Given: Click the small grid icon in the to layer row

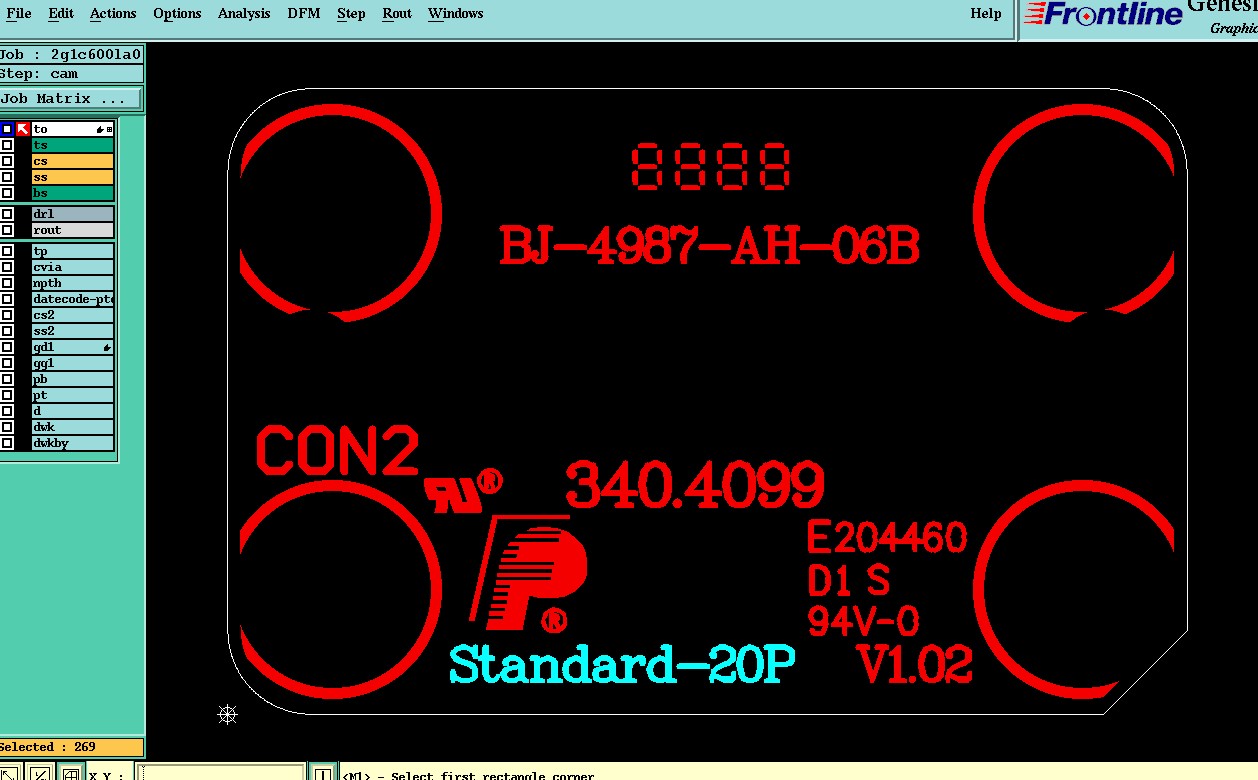Looking at the screenshot, I should point(109,130).
